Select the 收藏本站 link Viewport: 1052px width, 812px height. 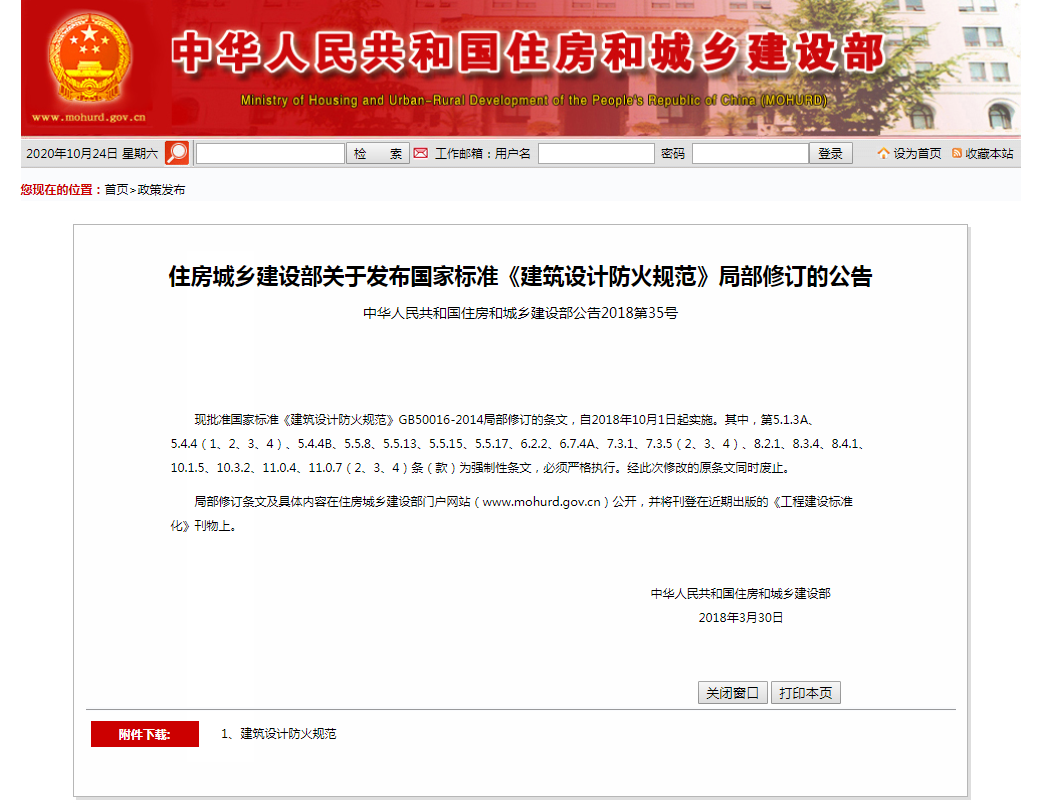tap(989, 154)
